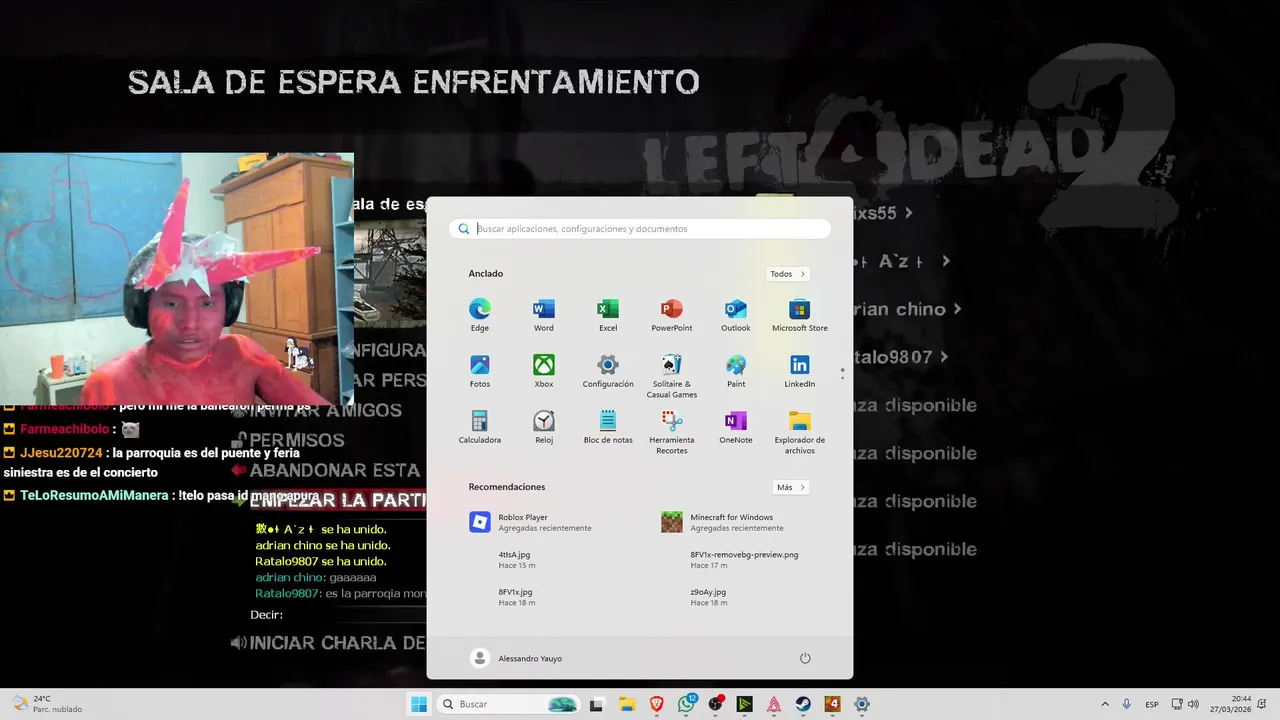Open Bloc de notas
This screenshot has width=1280, height=720.
tap(608, 427)
